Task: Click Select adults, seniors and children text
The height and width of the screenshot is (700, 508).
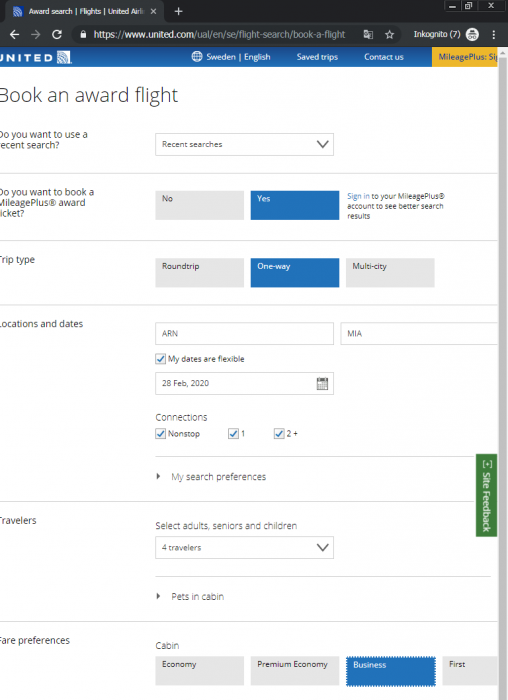Action: [226, 526]
